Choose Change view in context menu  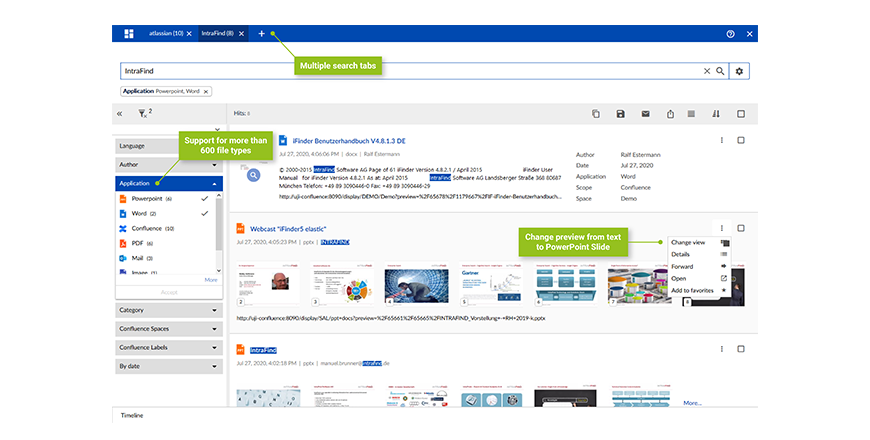(x=699, y=242)
